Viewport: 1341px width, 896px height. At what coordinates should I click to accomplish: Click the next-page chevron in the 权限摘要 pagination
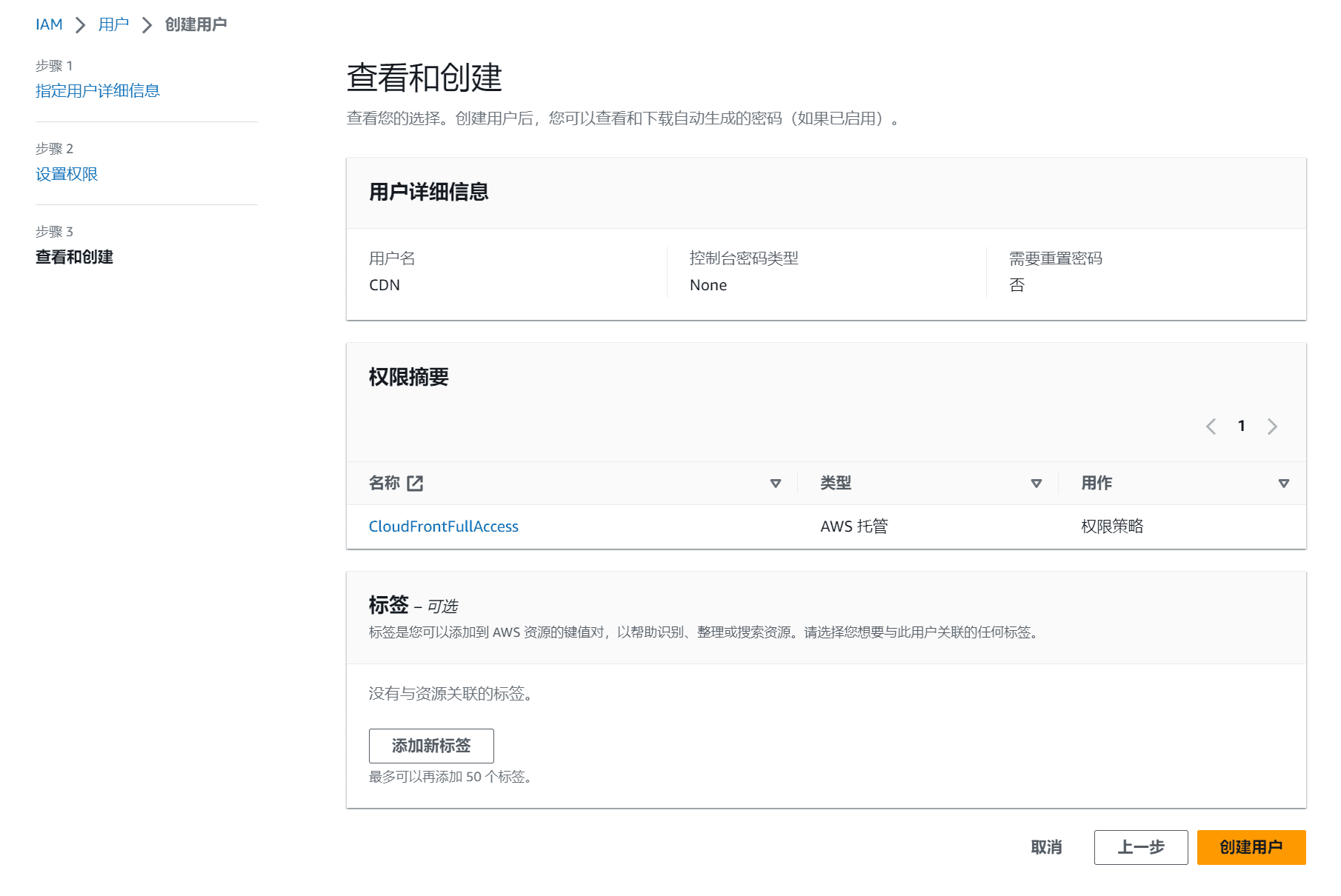(1273, 426)
